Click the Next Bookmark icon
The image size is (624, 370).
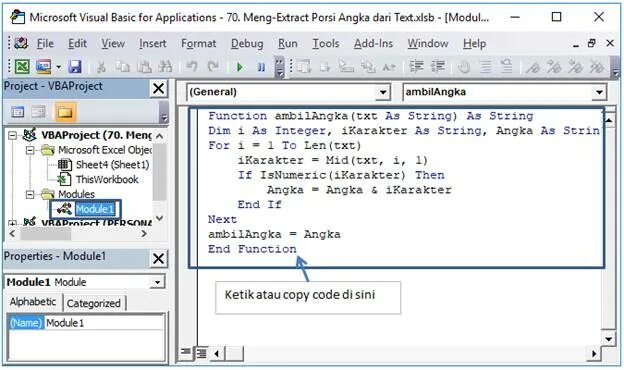pyautogui.click(x=554, y=67)
